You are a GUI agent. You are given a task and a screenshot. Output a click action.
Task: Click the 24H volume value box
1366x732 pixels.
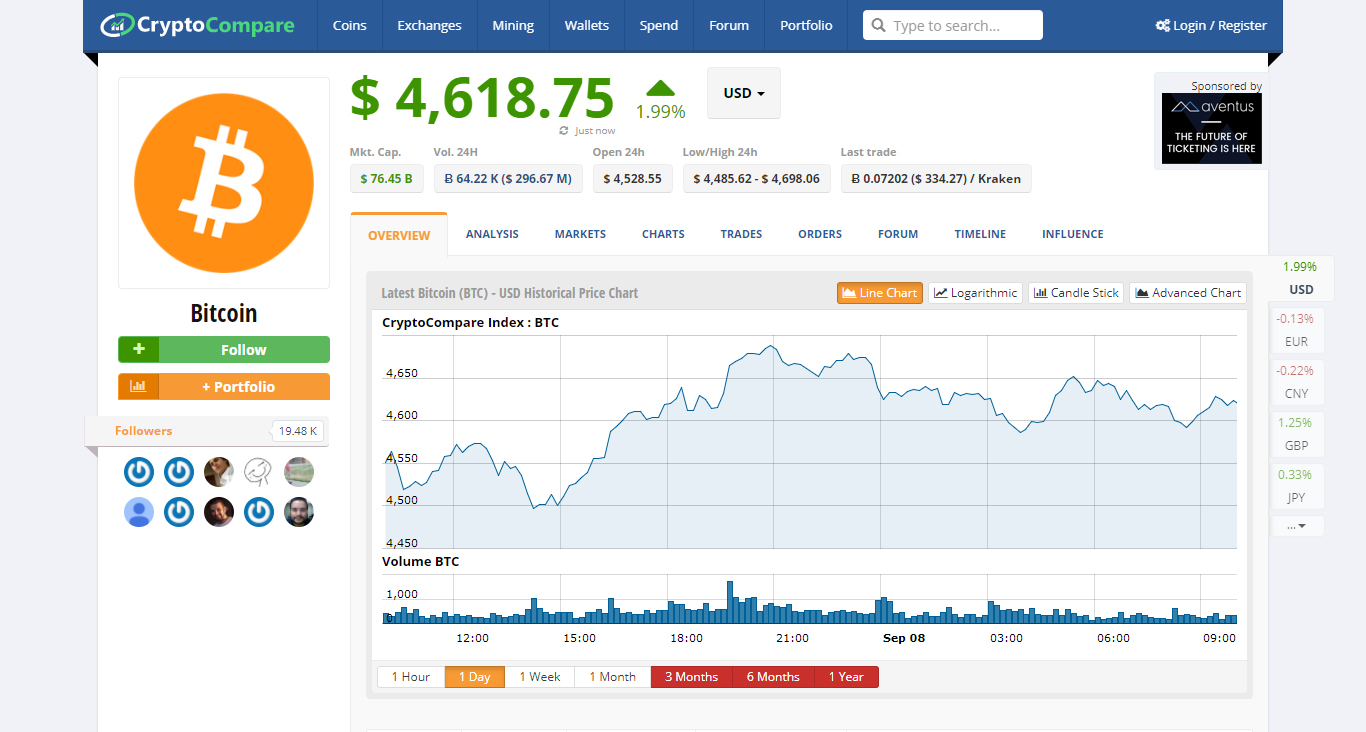click(510, 179)
